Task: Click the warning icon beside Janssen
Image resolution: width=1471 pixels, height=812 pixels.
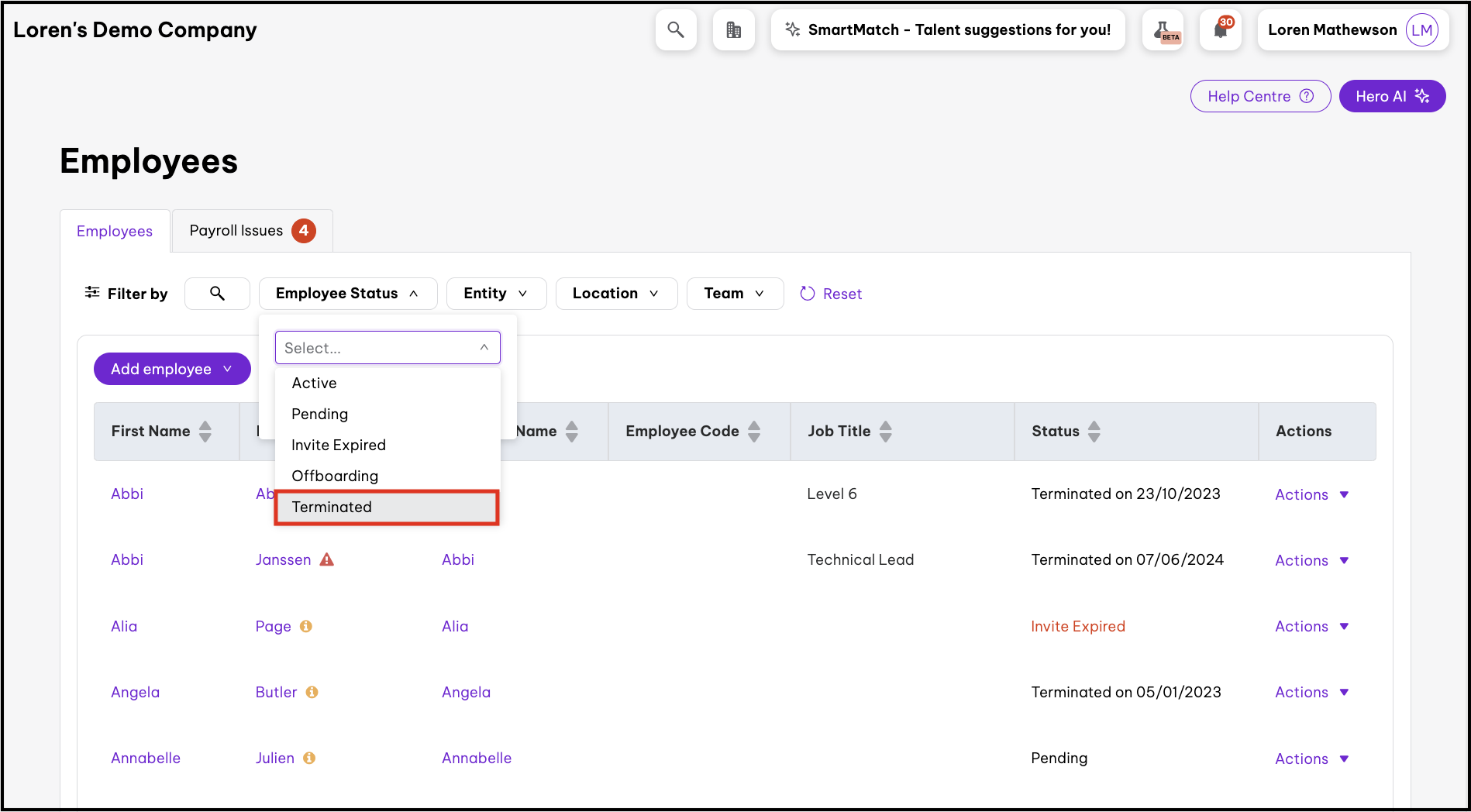Action: [327, 559]
